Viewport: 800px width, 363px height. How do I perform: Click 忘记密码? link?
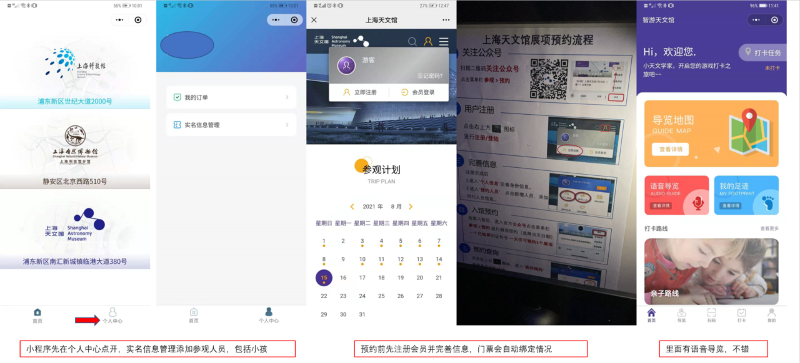pos(430,76)
